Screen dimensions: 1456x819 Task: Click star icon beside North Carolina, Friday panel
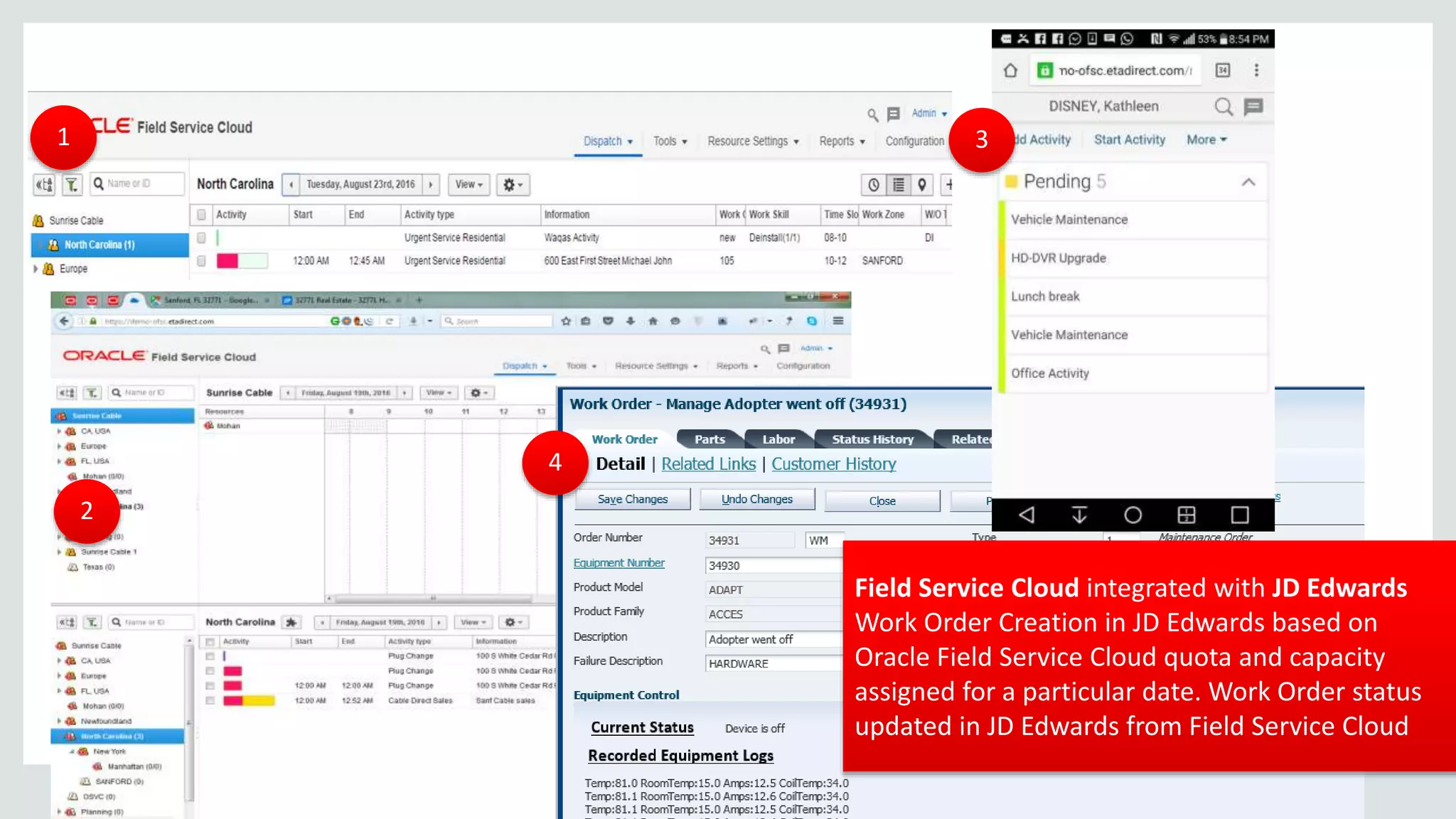tap(291, 622)
